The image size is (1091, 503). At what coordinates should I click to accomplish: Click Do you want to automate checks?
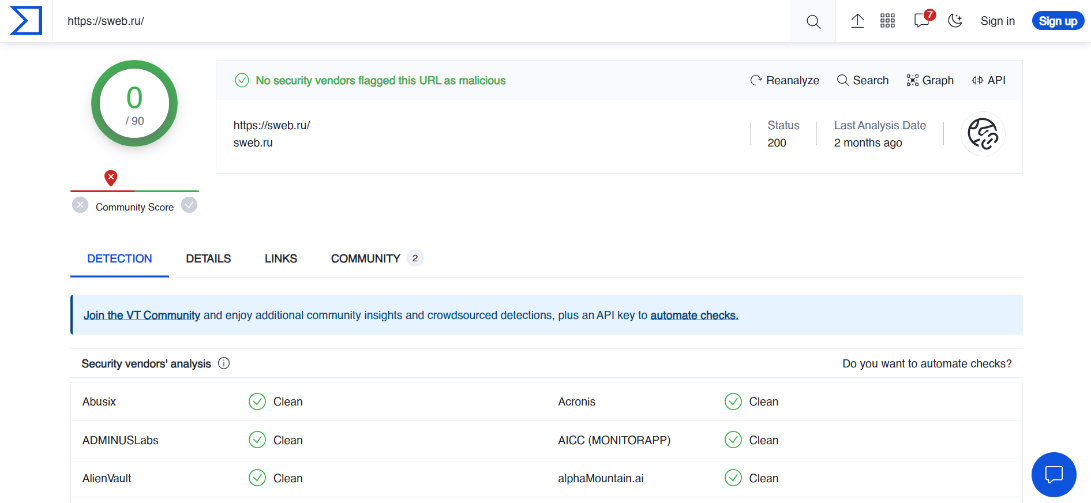click(x=927, y=363)
